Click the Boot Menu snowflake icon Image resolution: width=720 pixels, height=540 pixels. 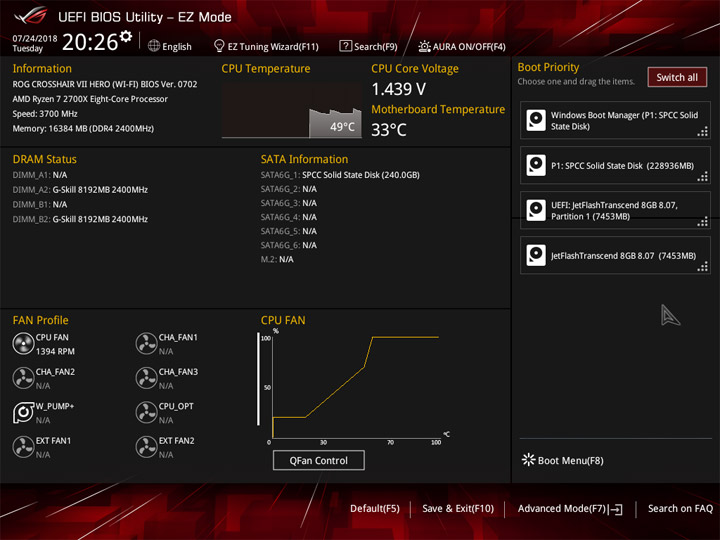pos(529,460)
